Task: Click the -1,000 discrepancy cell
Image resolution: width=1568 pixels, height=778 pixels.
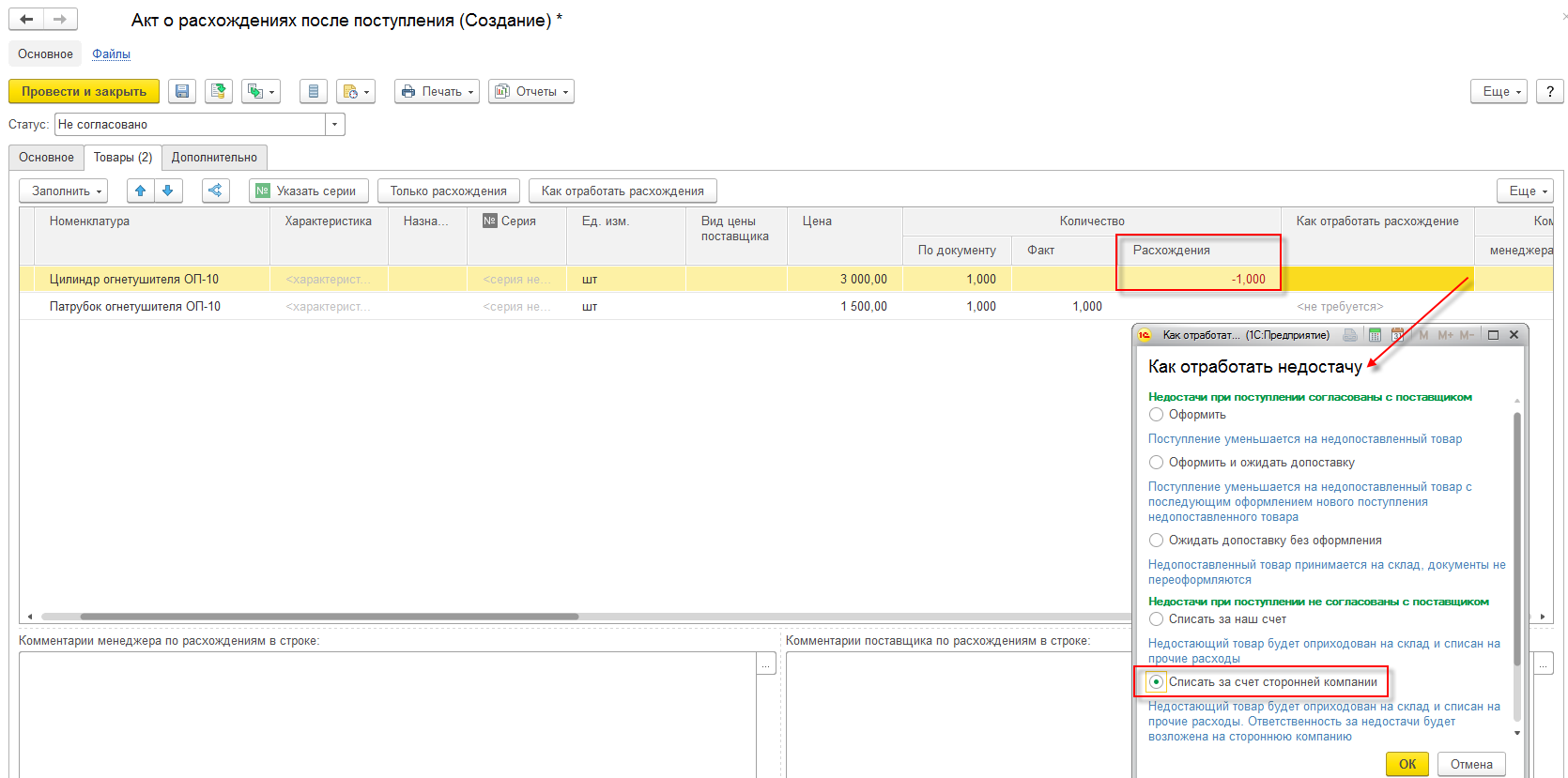Action: coord(1199,279)
